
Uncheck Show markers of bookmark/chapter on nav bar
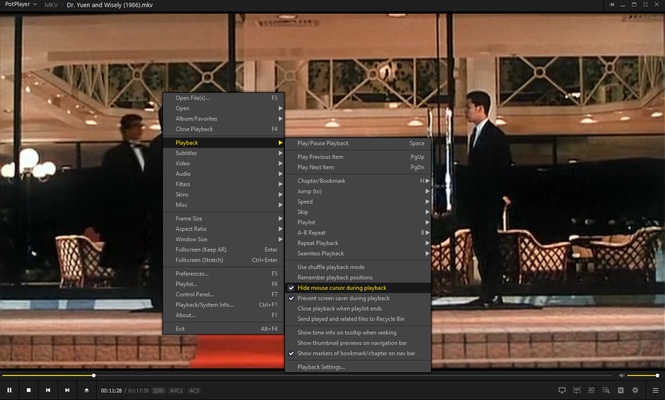(x=358, y=353)
